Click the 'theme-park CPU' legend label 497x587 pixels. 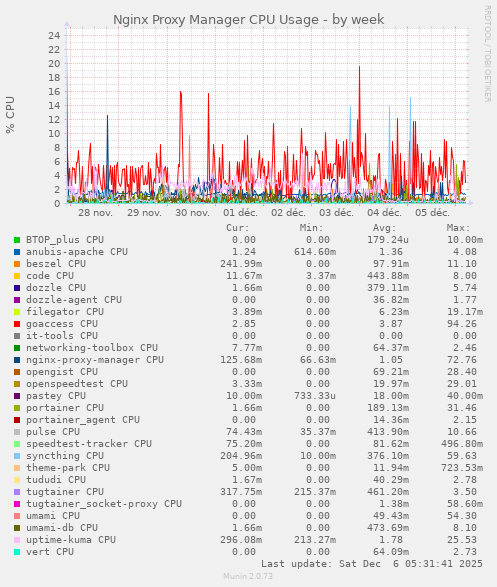[x=68, y=468]
